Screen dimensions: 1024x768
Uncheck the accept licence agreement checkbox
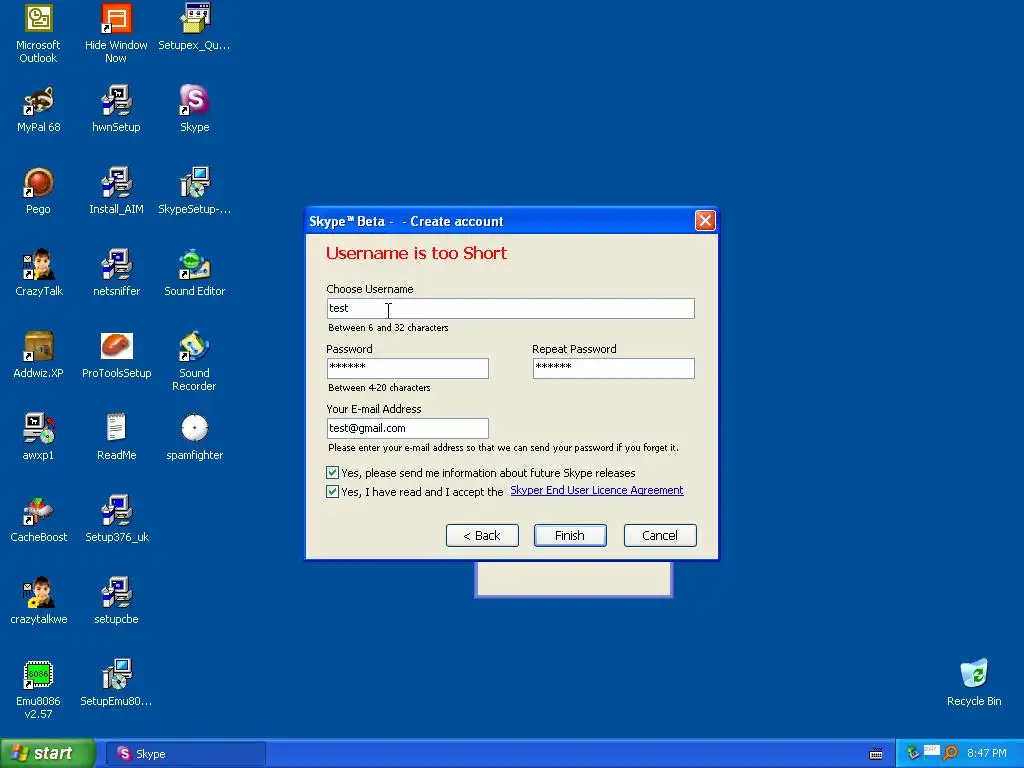click(x=332, y=491)
